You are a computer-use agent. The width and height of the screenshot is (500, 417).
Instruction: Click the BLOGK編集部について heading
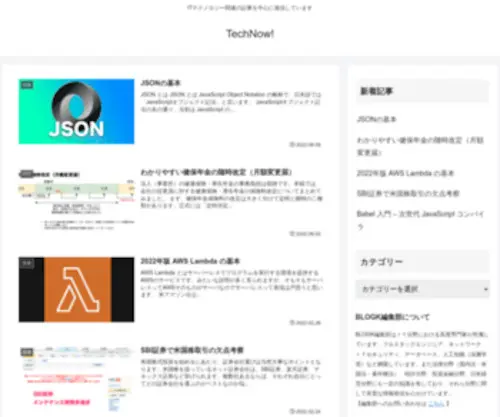pyautogui.click(x=392, y=317)
